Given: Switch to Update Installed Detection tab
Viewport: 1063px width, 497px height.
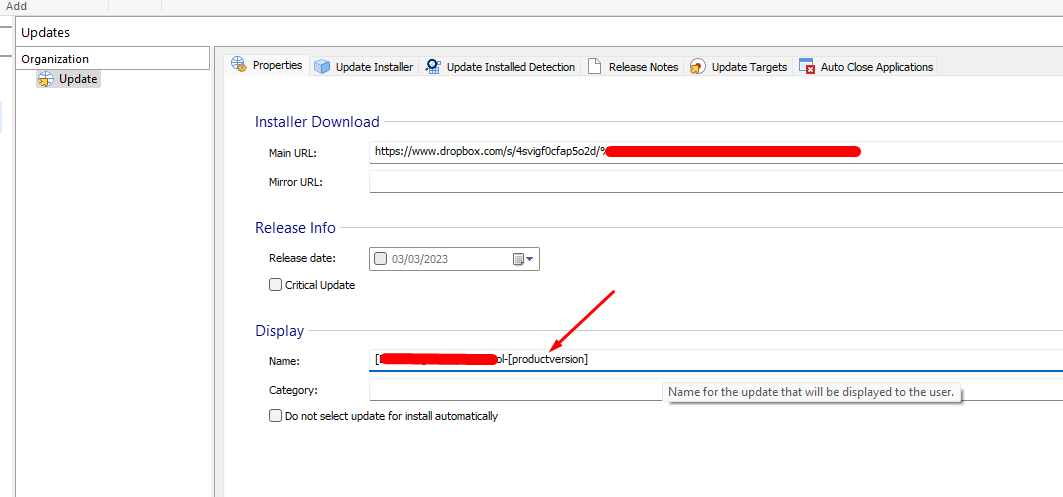Looking at the screenshot, I should [510, 67].
